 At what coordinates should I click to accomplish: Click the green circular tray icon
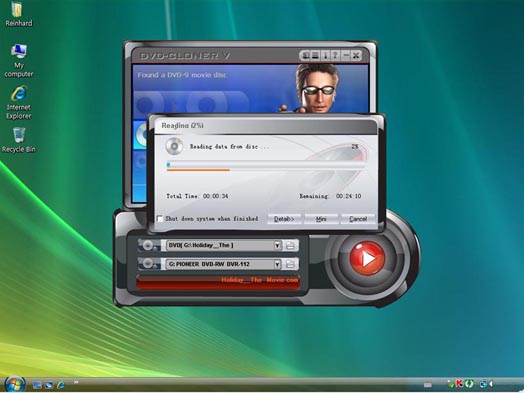469,384
